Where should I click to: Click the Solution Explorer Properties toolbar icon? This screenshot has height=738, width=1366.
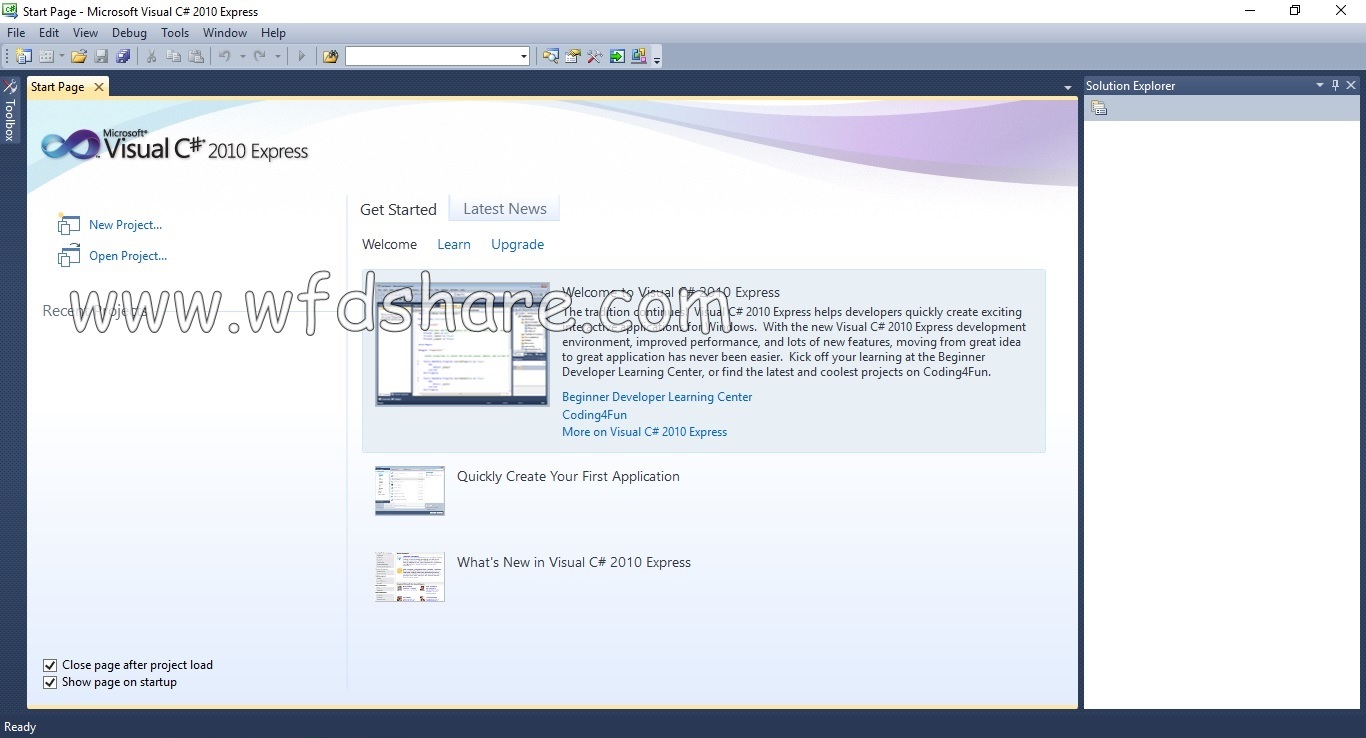click(1099, 108)
